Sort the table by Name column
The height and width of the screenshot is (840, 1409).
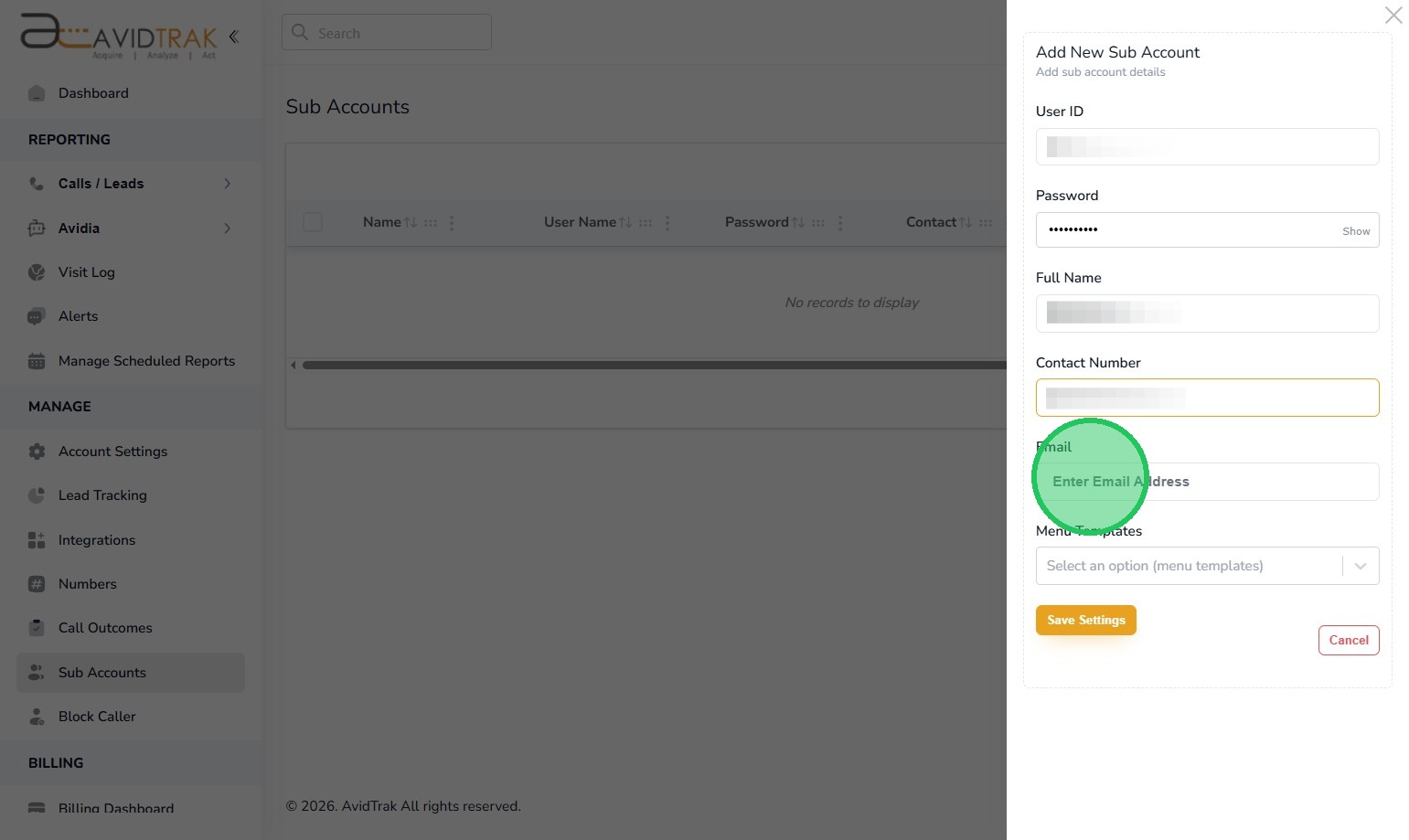(x=411, y=222)
